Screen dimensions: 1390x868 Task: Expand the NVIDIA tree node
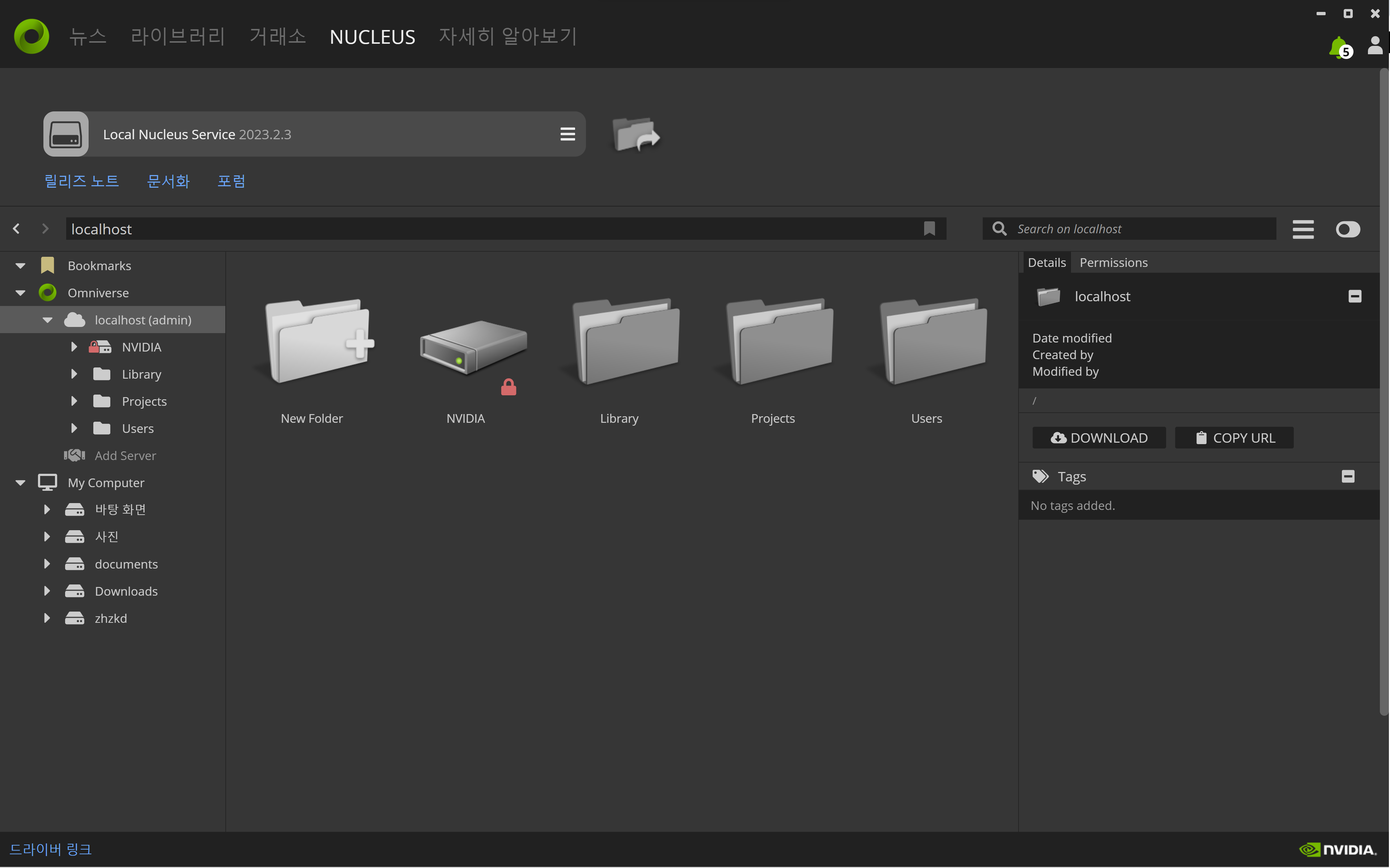pos(73,347)
